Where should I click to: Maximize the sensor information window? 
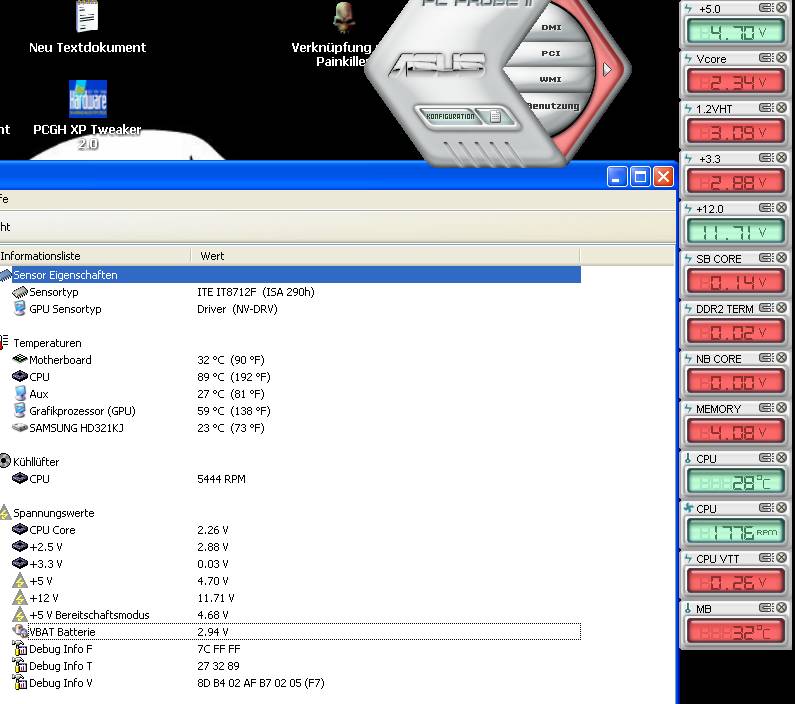640,177
